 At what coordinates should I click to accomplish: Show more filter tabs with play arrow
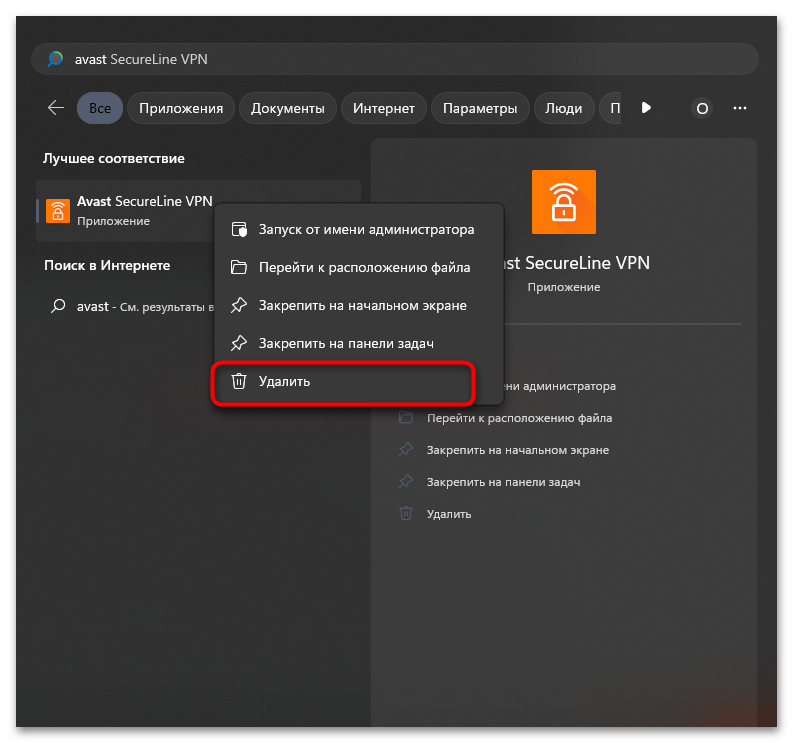pyautogui.click(x=646, y=108)
